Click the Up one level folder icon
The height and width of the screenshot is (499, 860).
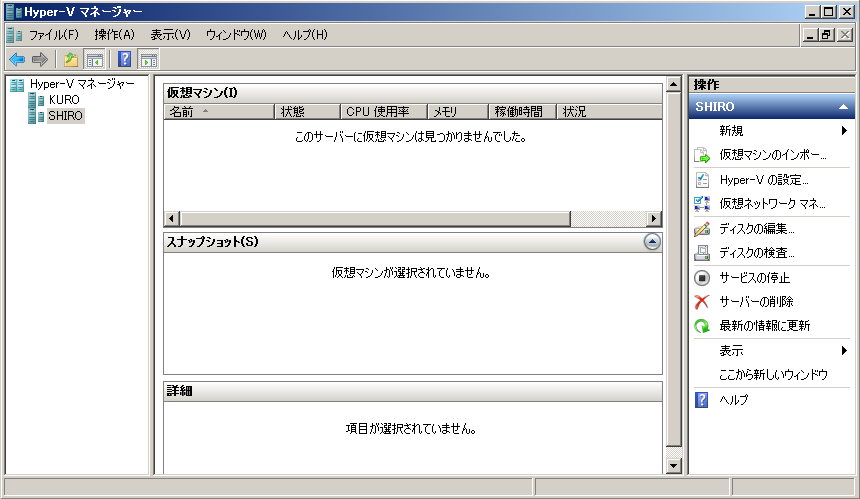click(71, 59)
